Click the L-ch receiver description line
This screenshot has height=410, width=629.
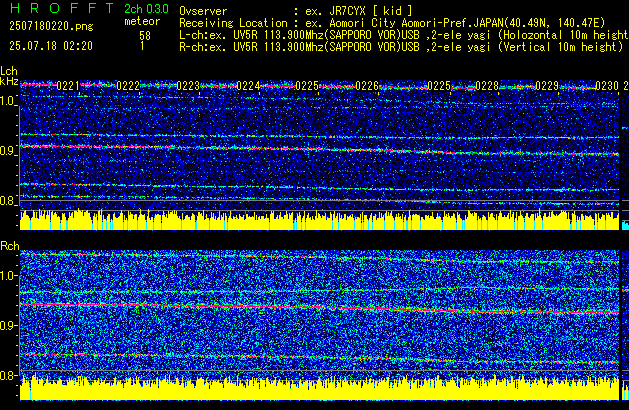[404, 35]
